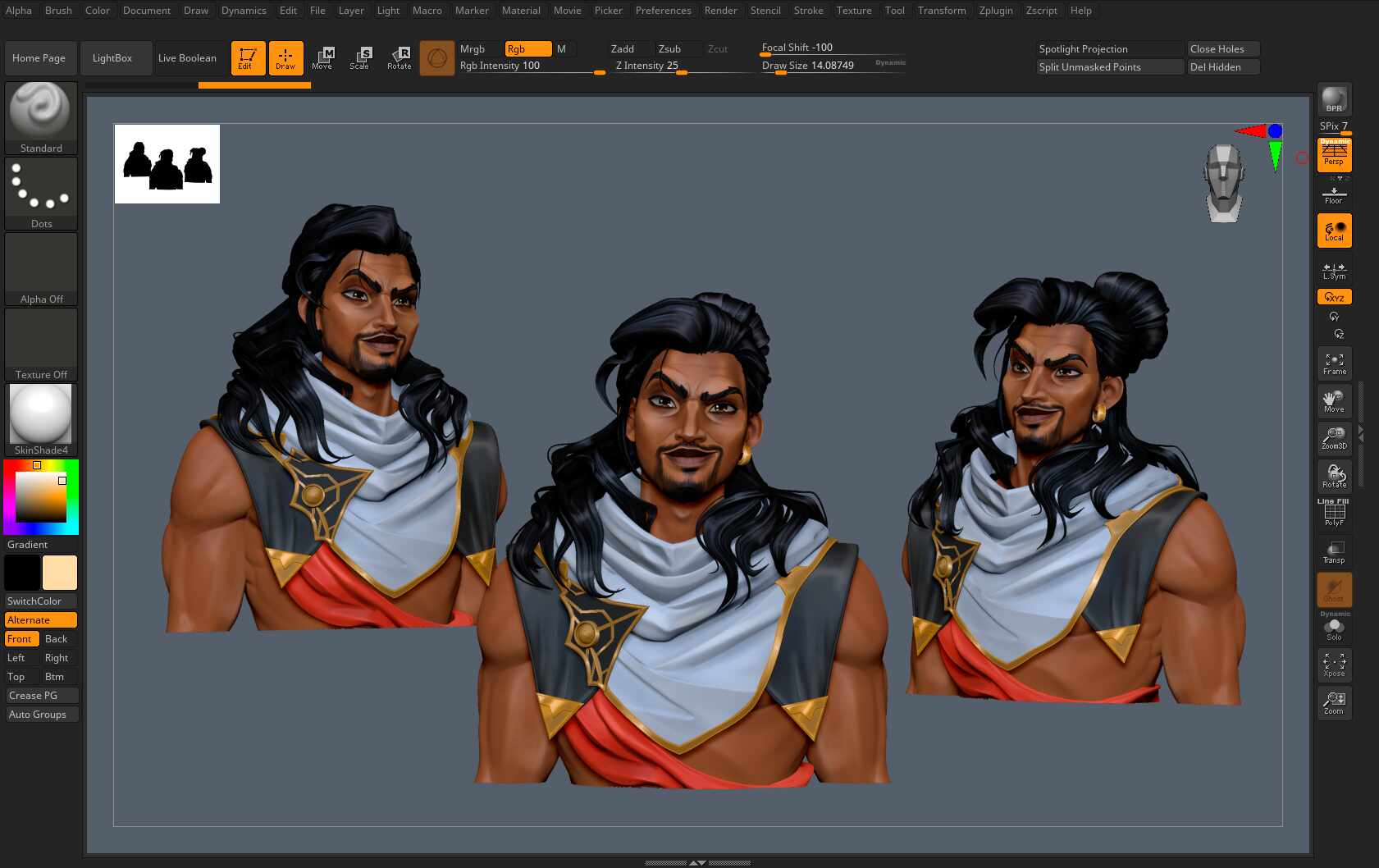The height and width of the screenshot is (868, 1379).
Task: Toggle PolyF line fill display
Action: pos(1334,514)
